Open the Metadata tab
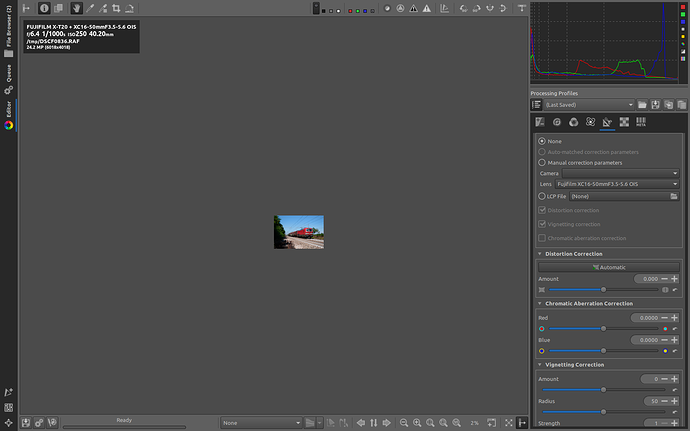690x431 pixels. point(641,122)
